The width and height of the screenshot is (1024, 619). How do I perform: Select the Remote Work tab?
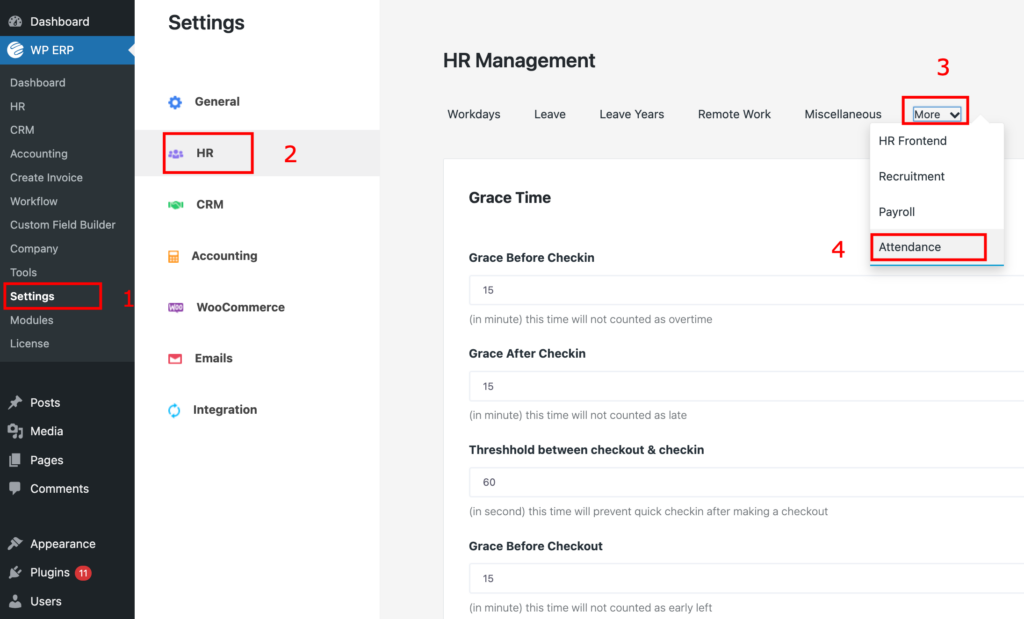pos(734,114)
